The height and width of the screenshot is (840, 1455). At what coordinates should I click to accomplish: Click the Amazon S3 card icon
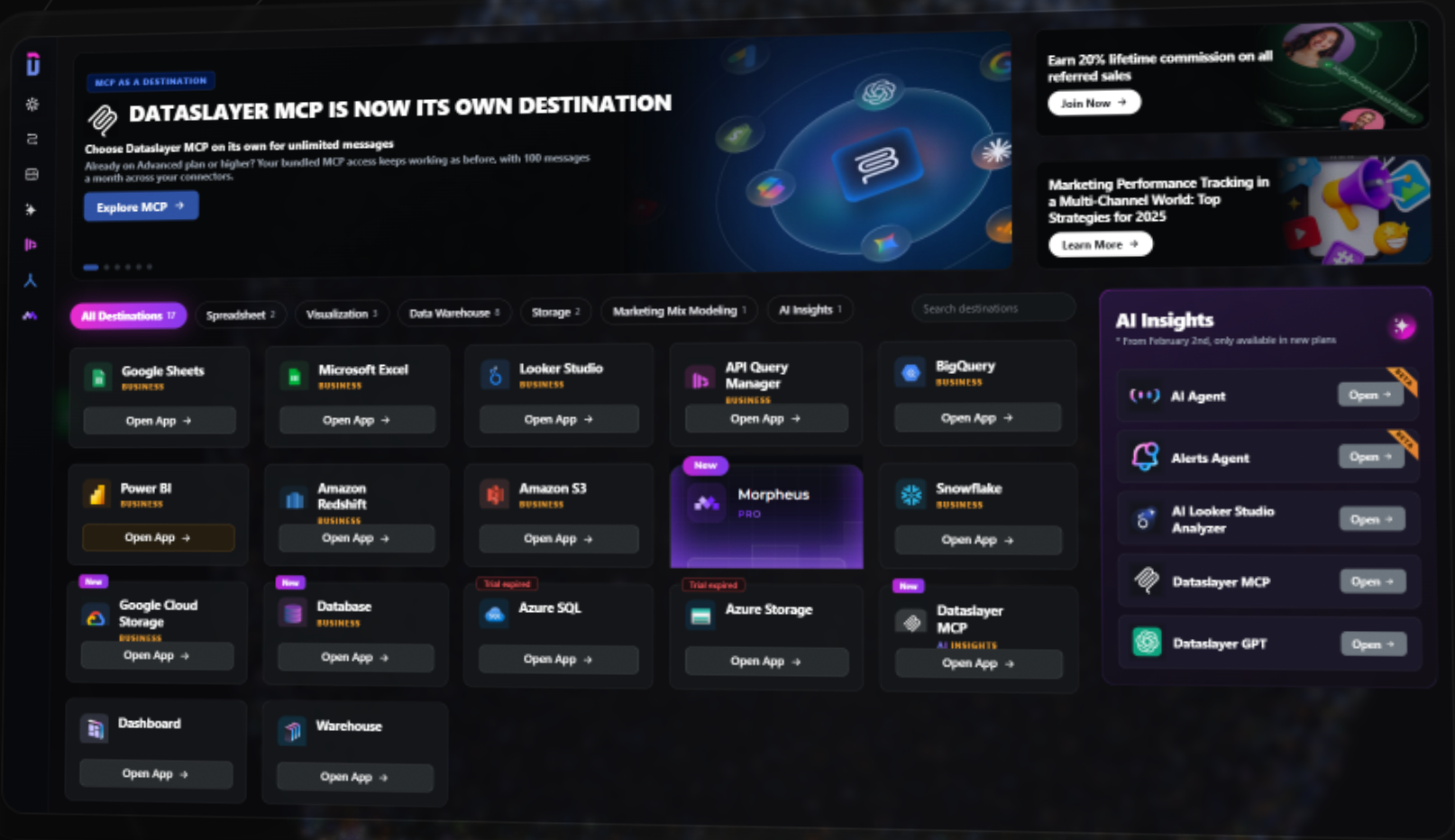[x=494, y=494]
